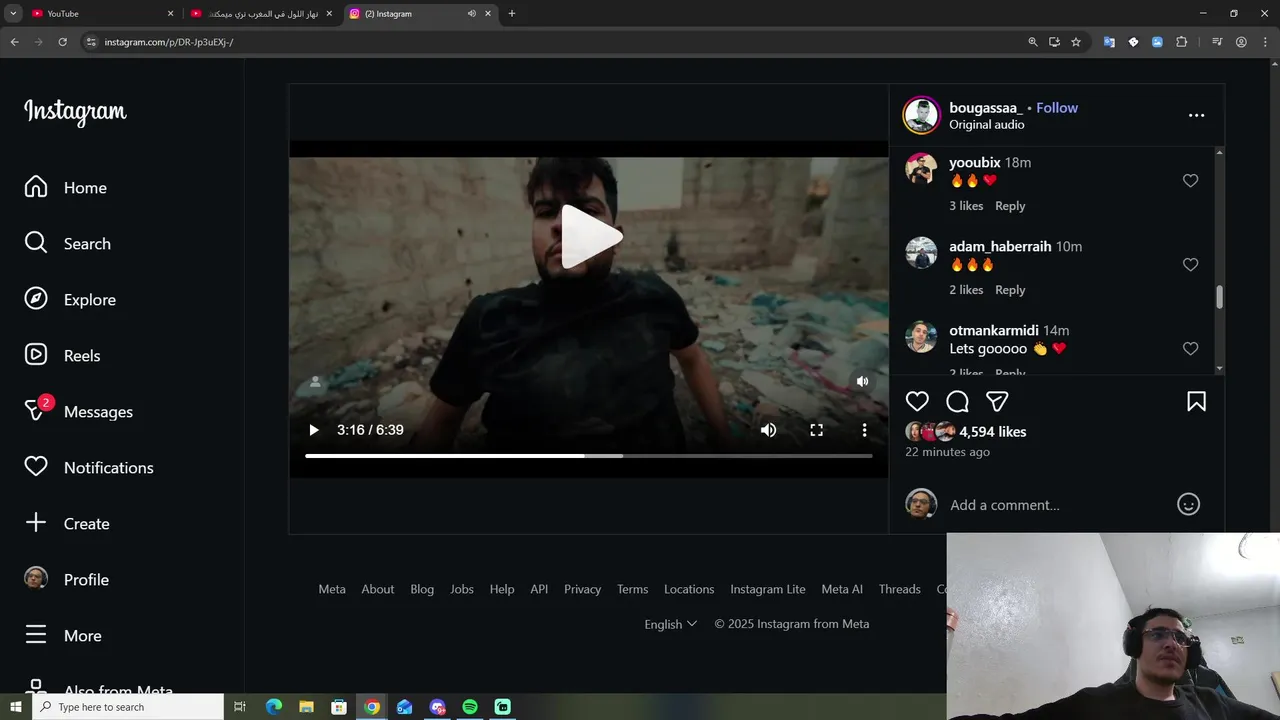This screenshot has height=720, width=1280.
Task: Open Threads footer link
Action: (899, 590)
